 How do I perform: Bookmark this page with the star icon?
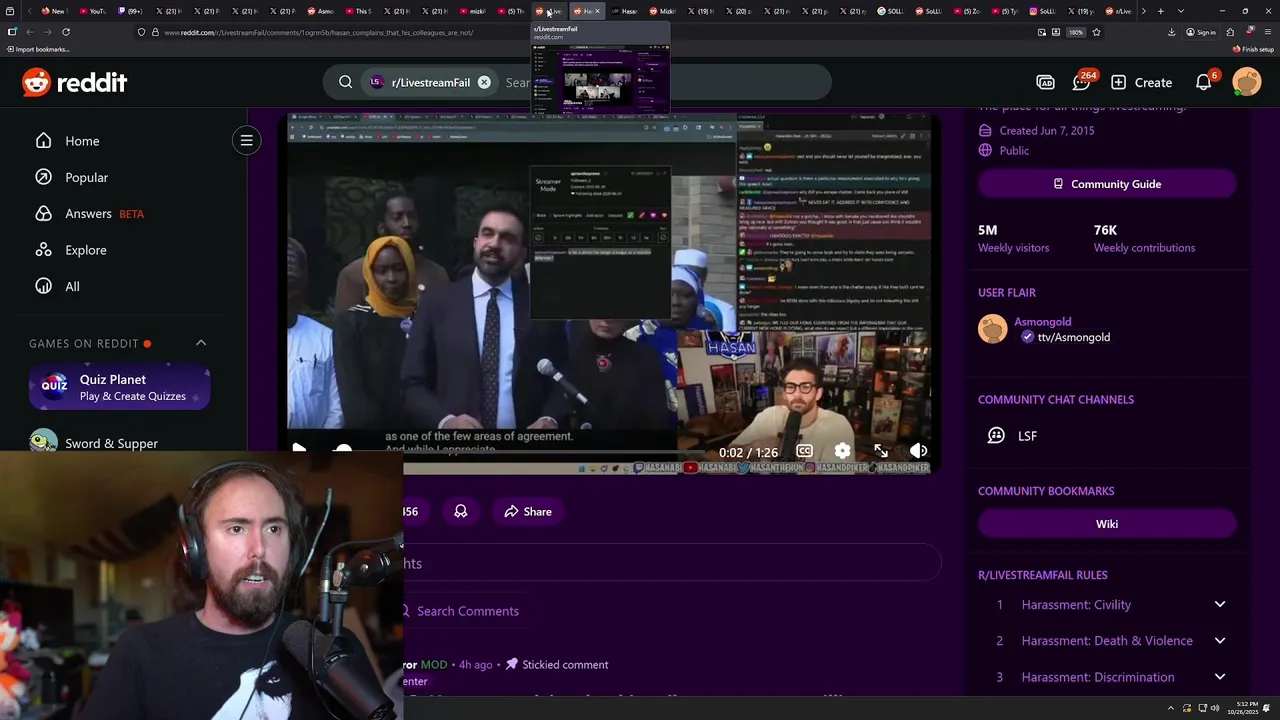click(x=1096, y=32)
